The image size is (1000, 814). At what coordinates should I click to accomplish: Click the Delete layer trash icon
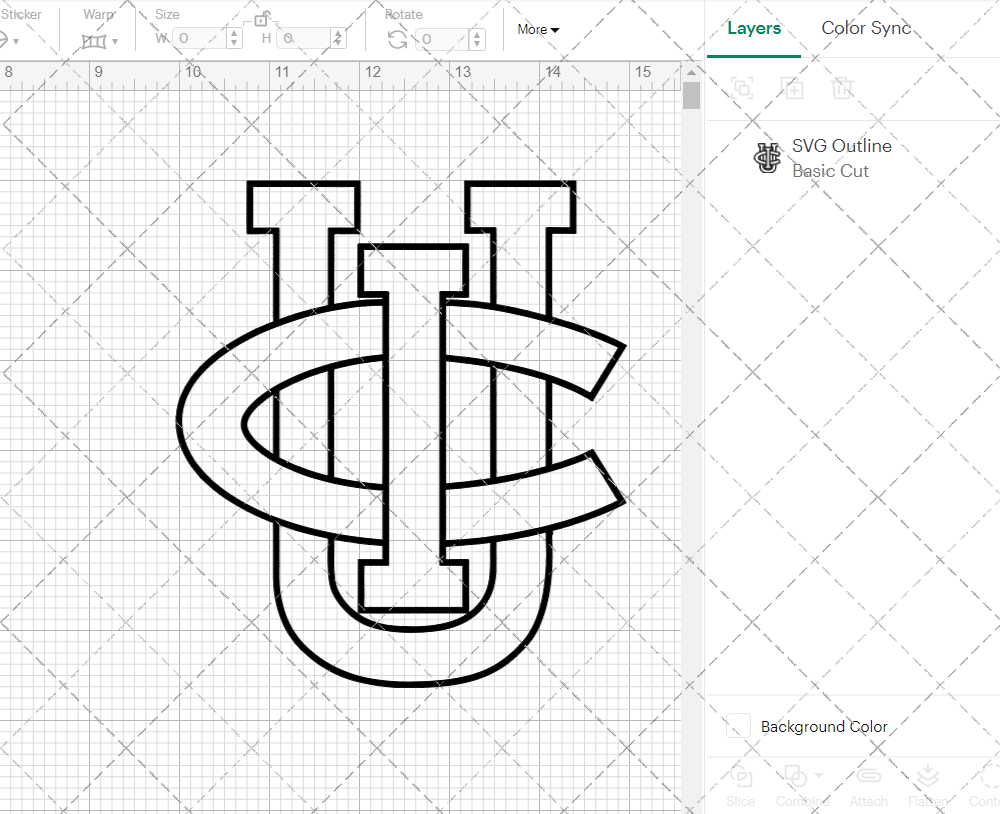click(x=843, y=88)
